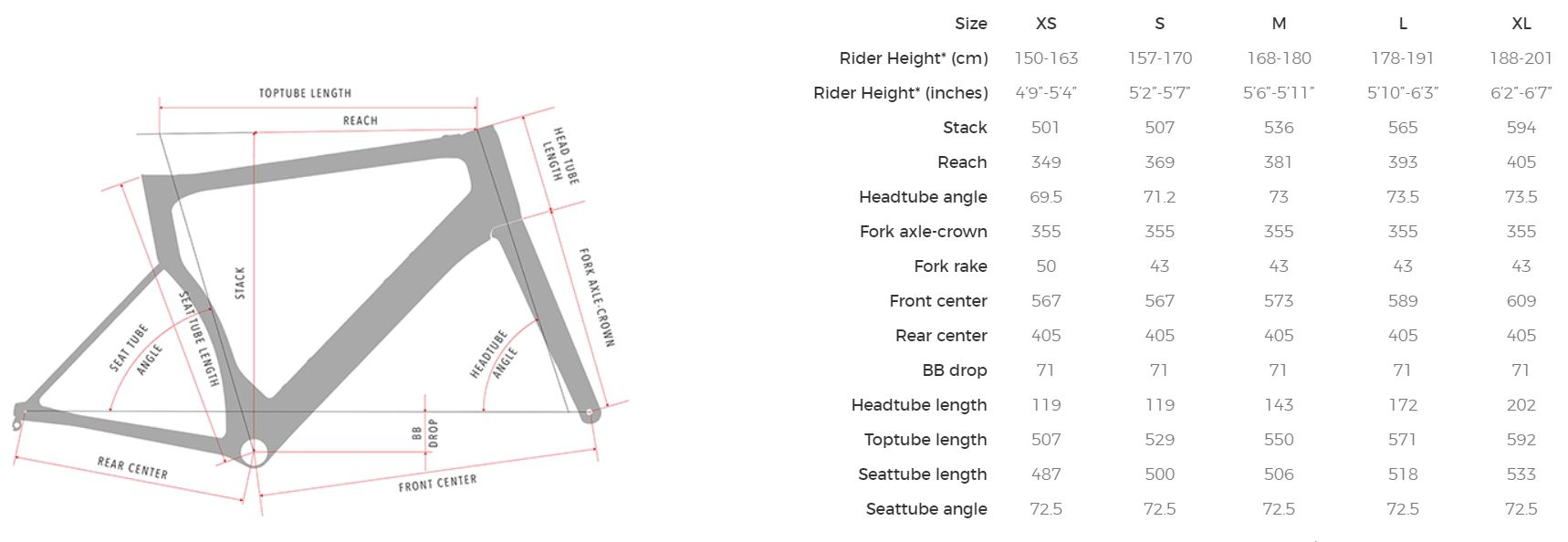The width and height of the screenshot is (1568, 542).
Task: Click the Fork rake row label
Action: click(950, 266)
